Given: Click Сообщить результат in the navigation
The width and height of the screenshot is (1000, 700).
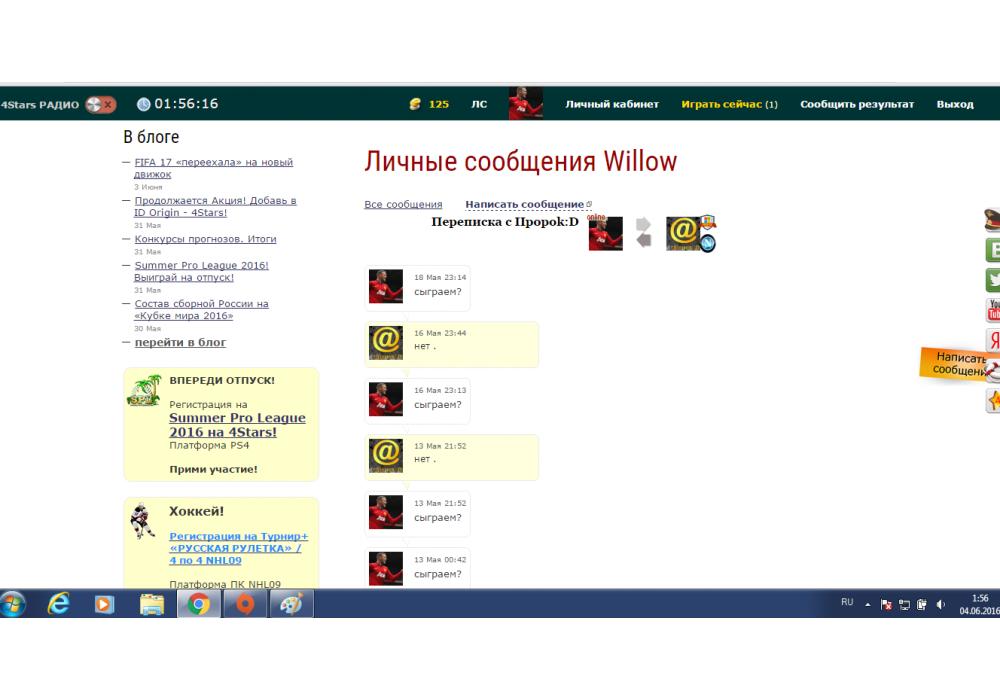Looking at the screenshot, I should 857,104.
